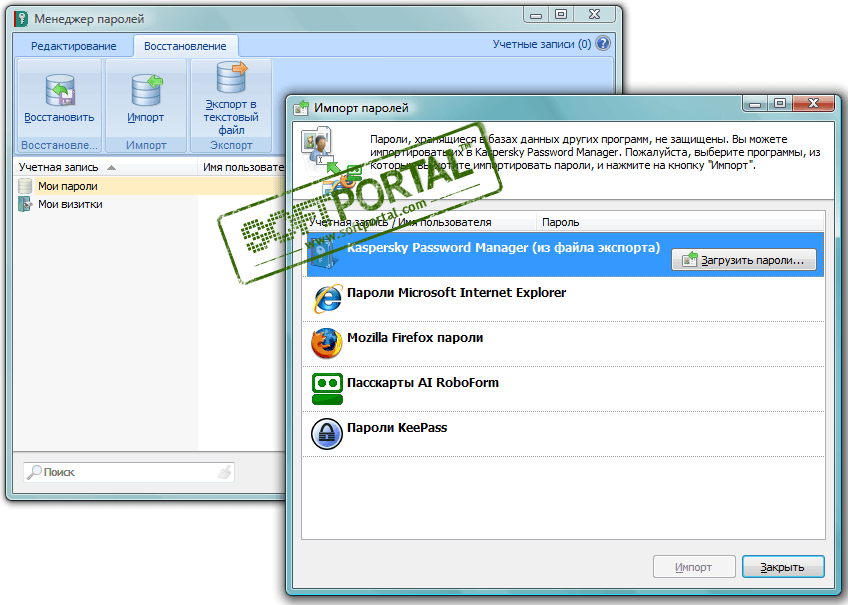Click the Импорт паролей dialog title icon
The height and width of the screenshot is (605, 848).
301,108
